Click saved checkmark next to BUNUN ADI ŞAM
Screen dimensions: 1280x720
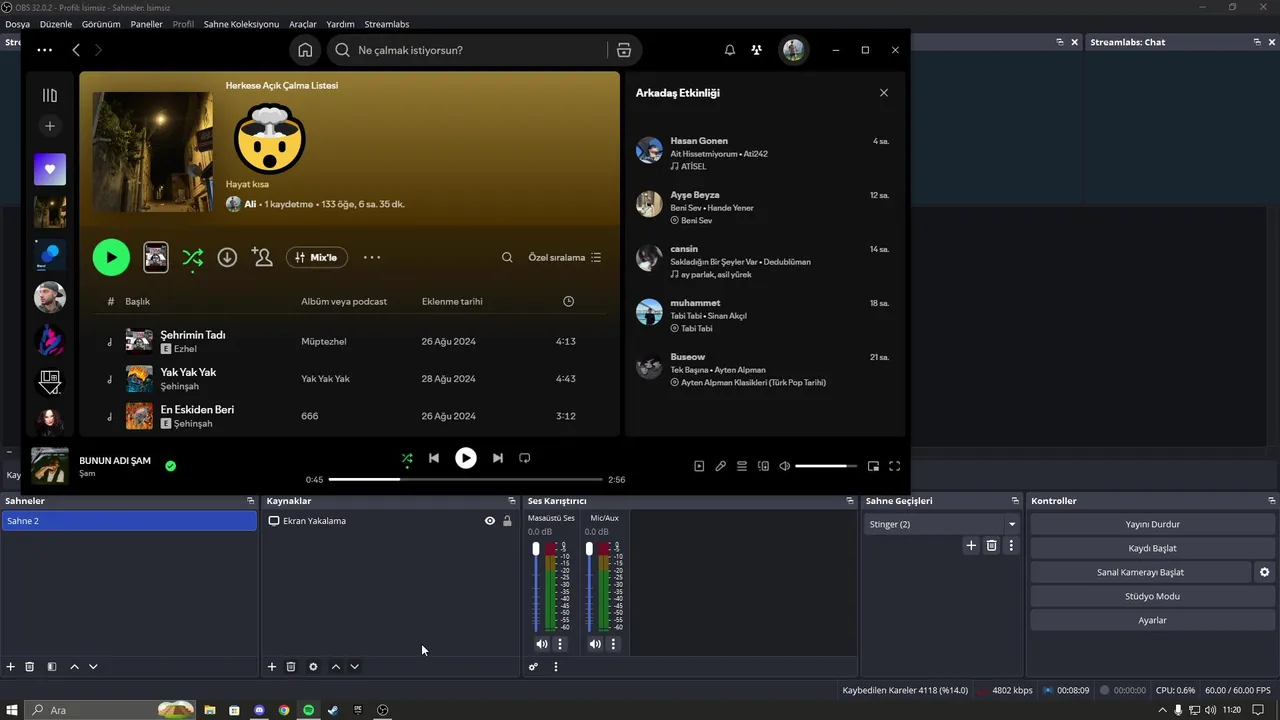tap(171, 466)
